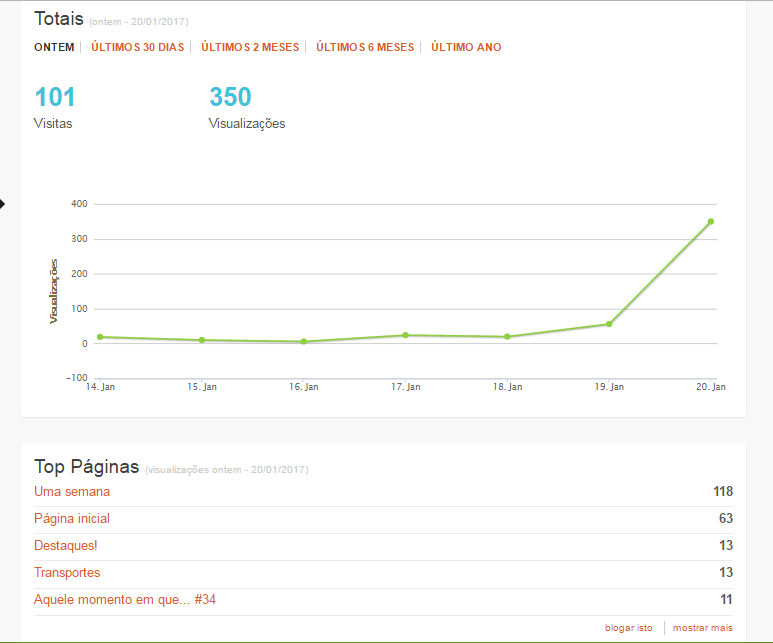The image size is (773, 643).
Task: Click the 'blogar isto' link
Action: 628,628
